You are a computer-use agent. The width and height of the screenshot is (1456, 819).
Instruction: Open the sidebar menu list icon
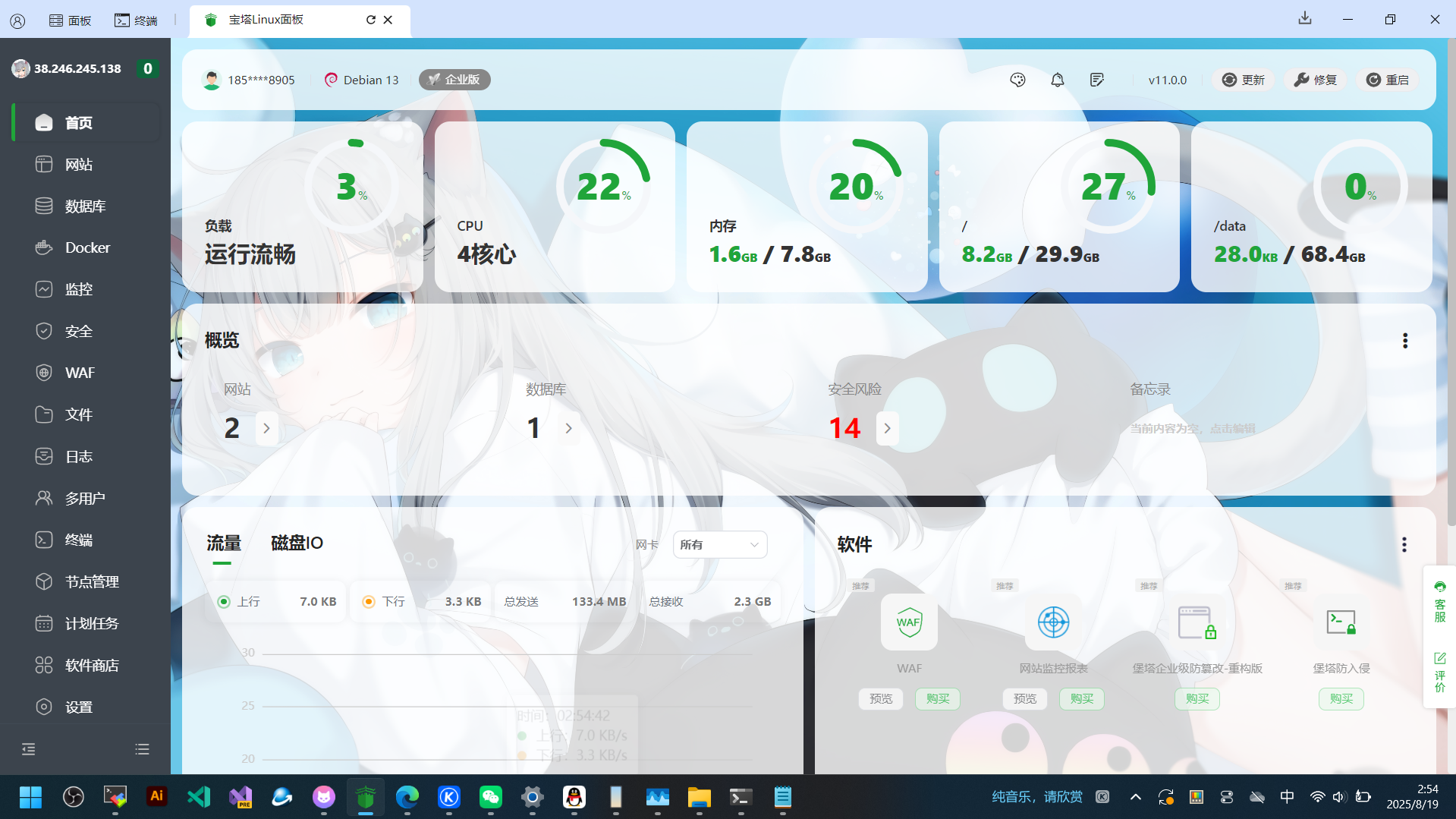142,749
